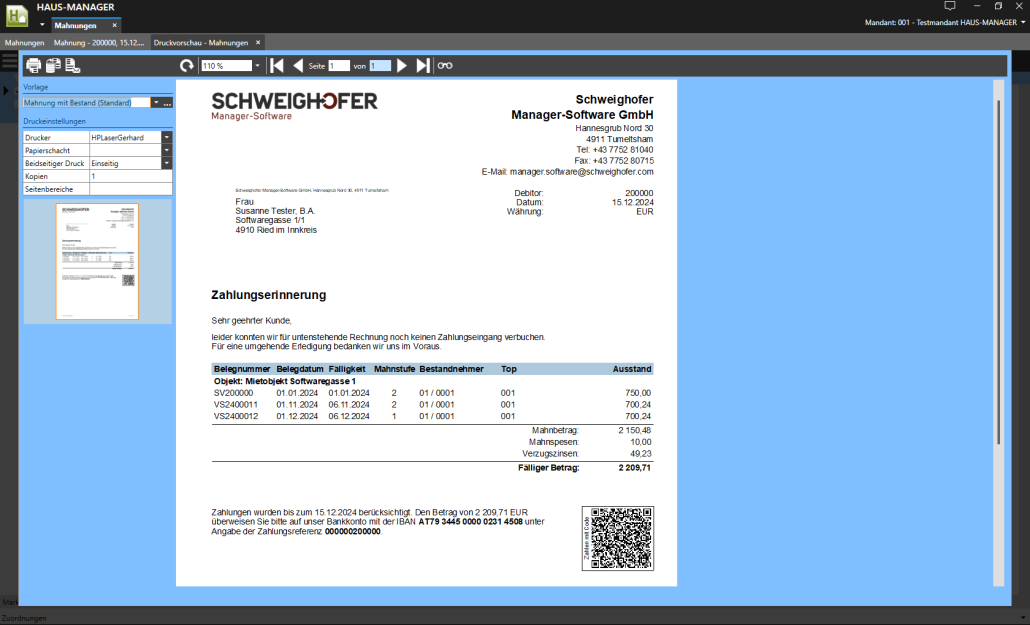Click the e-mail address on the letterhead
Image resolution: width=1030 pixels, height=625 pixels.
click(x=581, y=172)
